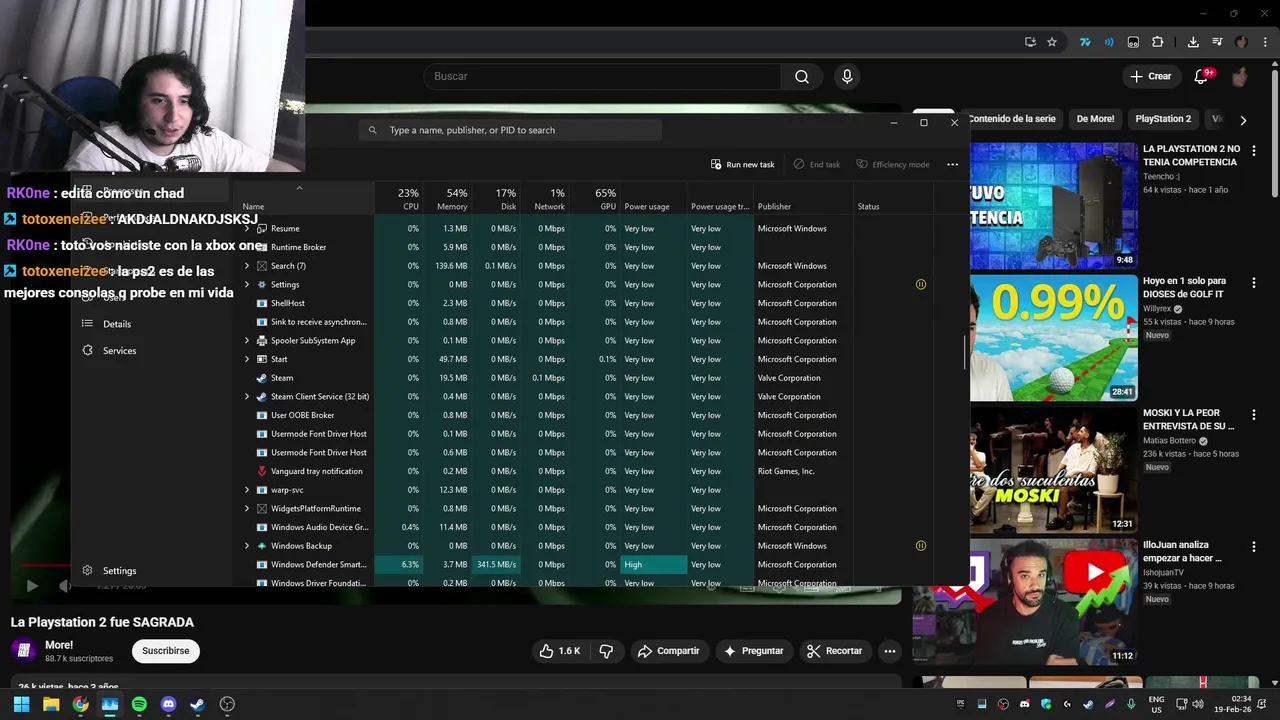Open File Explorer from the taskbar
This screenshot has height=720, width=1280.
point(51,704)
